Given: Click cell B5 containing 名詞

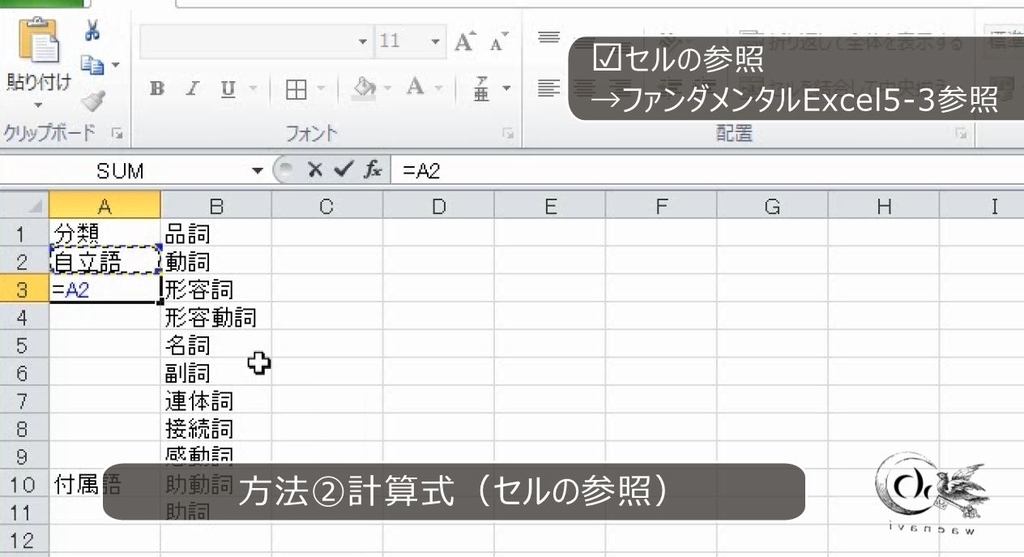Looking at the screenshot, I should (x=216, y=344).
